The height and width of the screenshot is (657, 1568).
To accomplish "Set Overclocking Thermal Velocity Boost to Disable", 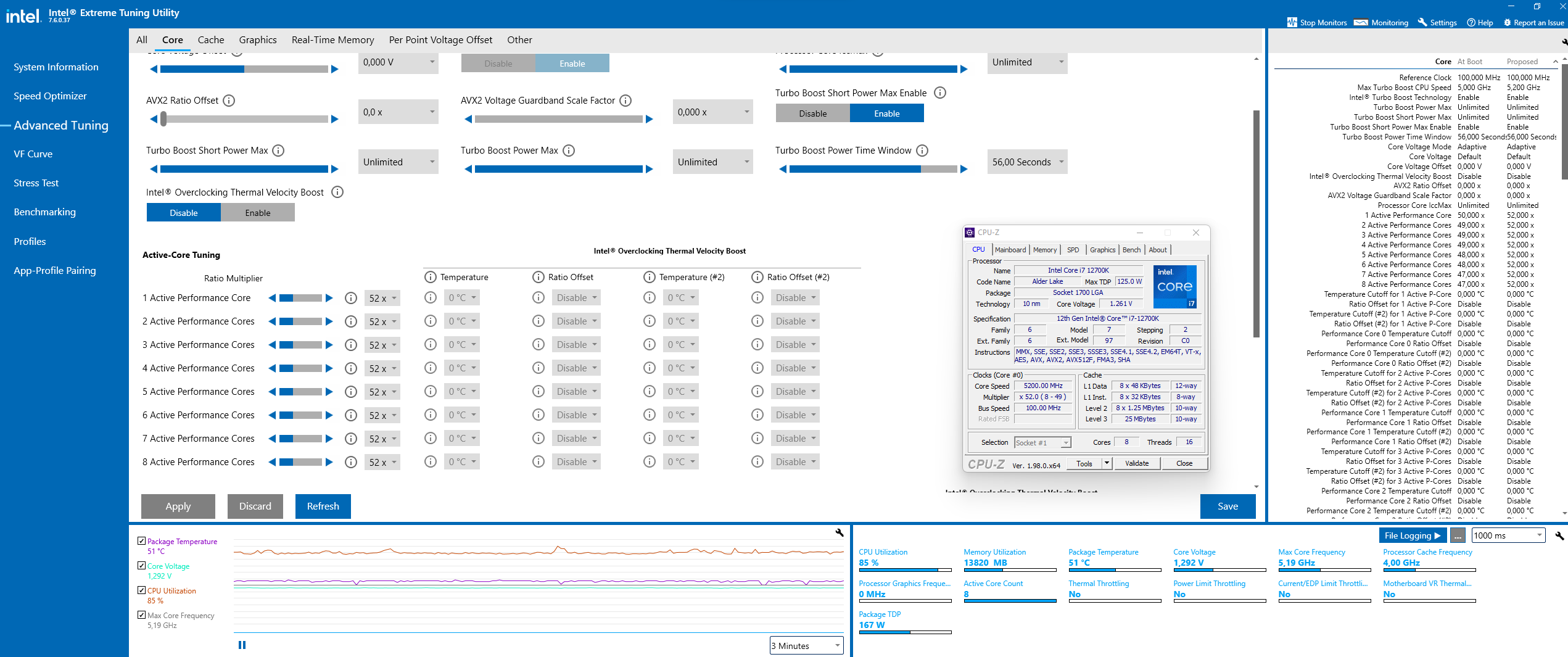I will [184, 213].
